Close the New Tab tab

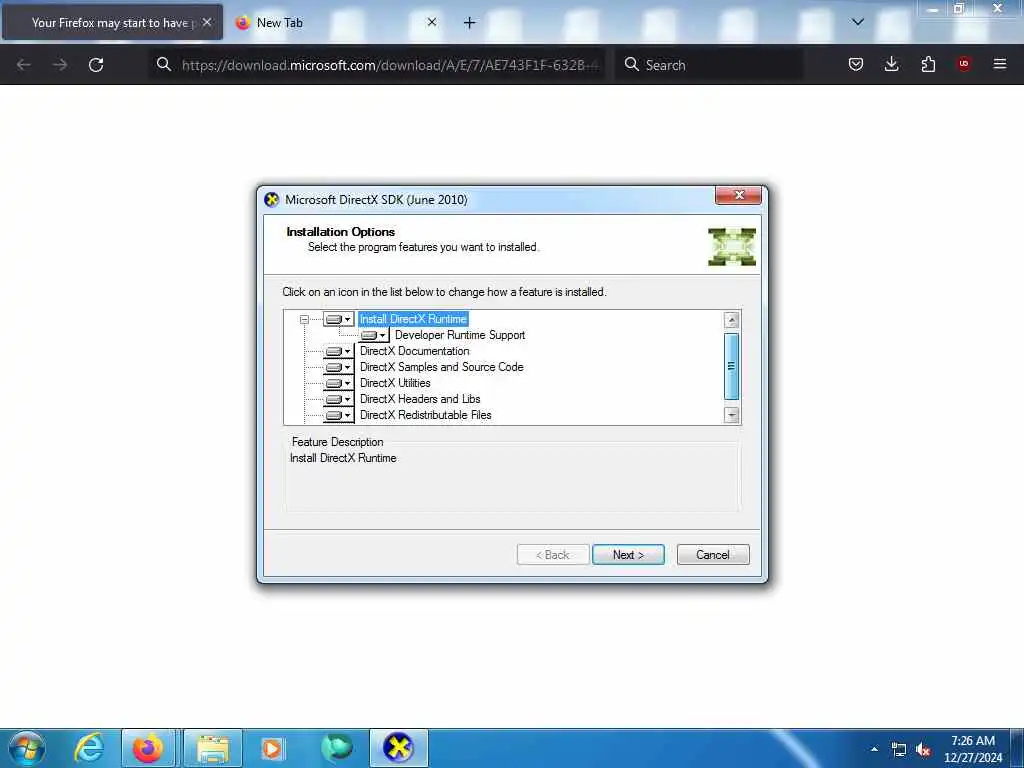432,22
